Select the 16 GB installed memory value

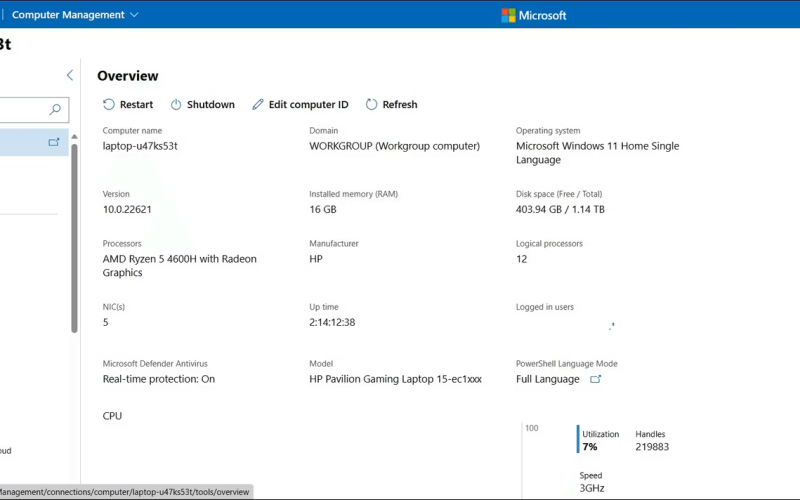point(322,209)
